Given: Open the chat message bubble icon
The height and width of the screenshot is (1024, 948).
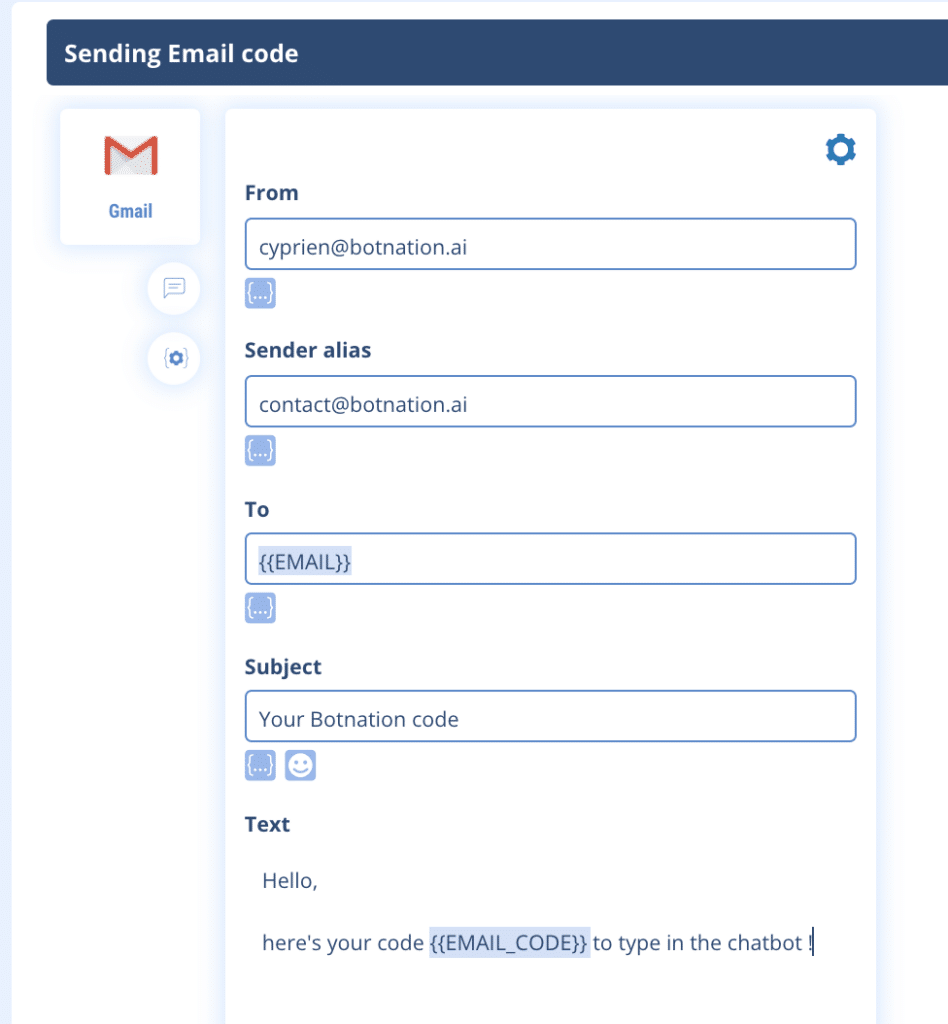Looking at the screenshot, I should pyautogui.click(x=174, y=288).
